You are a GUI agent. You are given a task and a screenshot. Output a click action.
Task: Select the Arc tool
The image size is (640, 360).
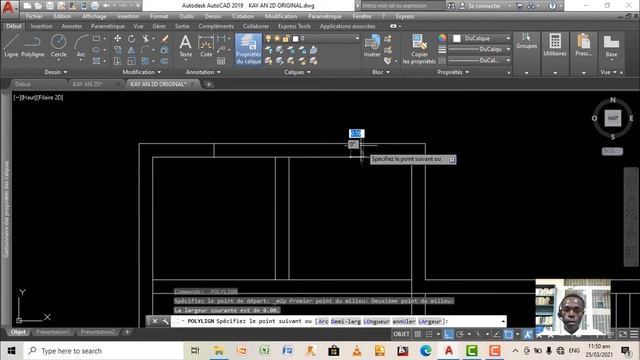(x=81, y=45)
